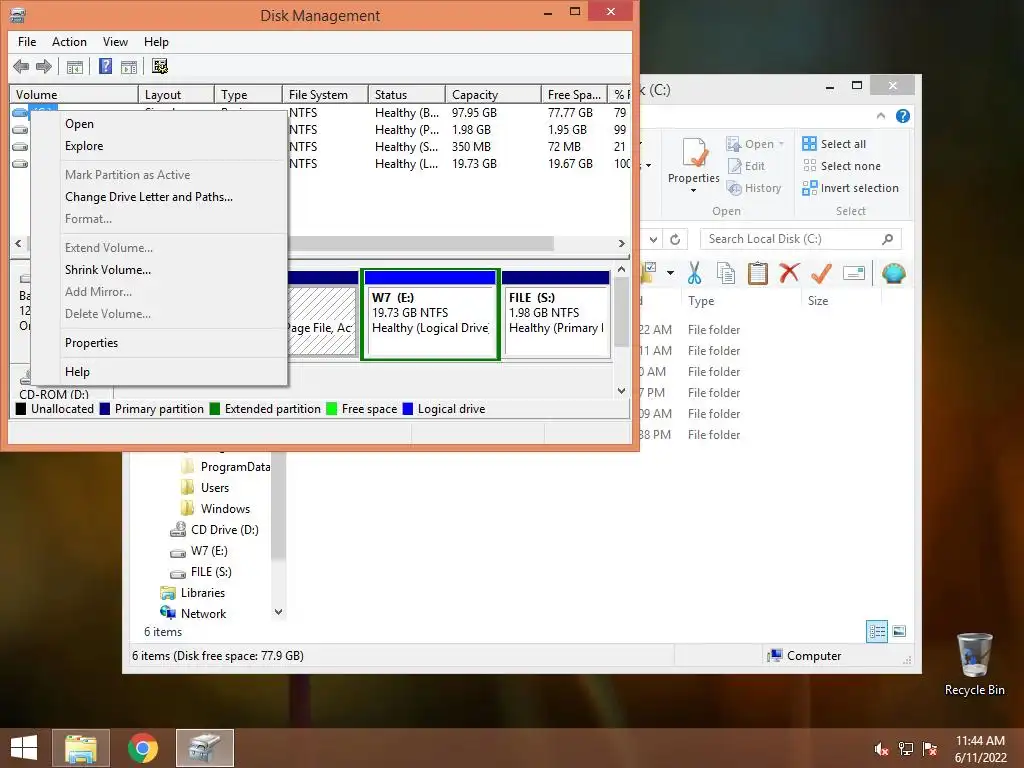Click the Type column header in File Explorer

pyautogui.click(x=741, y=301)
